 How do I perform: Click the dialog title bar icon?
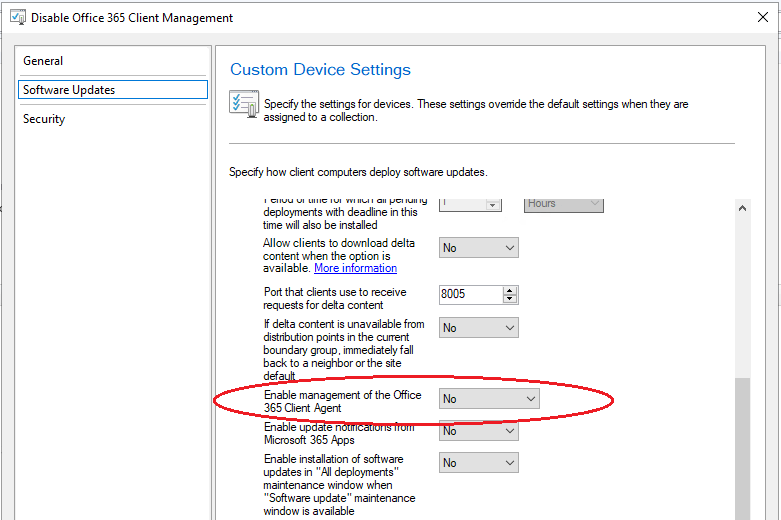18,17
